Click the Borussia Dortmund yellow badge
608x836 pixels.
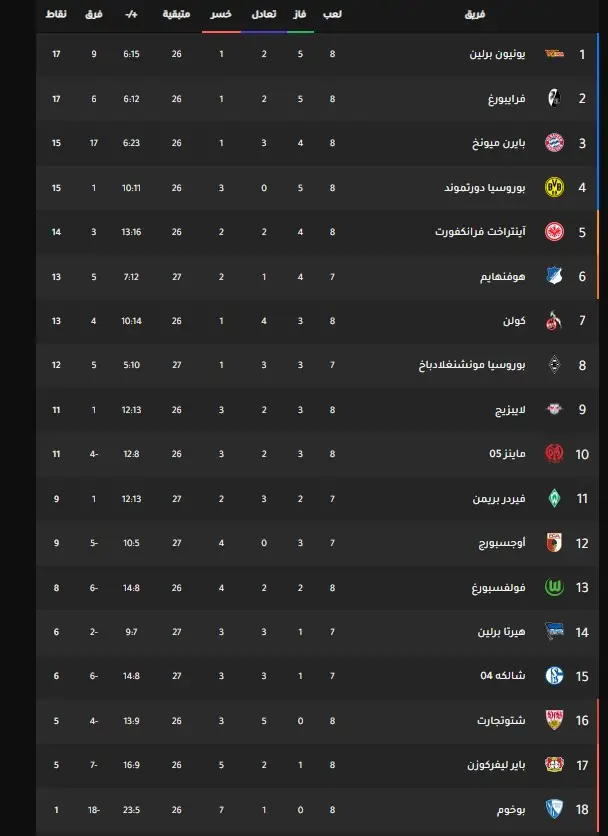(x=553, y=187)
